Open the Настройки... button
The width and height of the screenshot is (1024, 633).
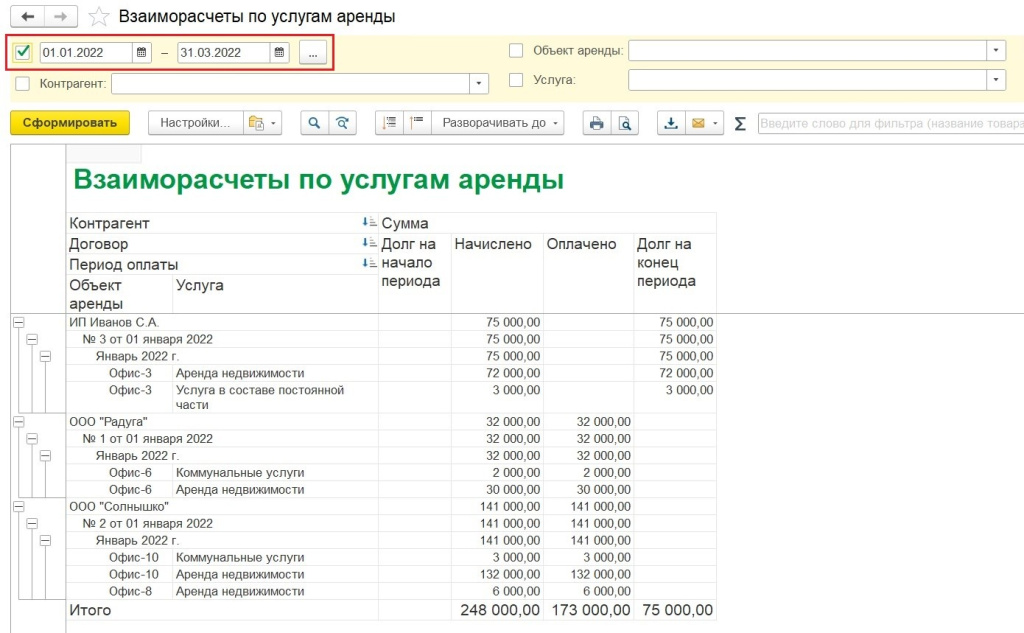[x=196, y=123]
